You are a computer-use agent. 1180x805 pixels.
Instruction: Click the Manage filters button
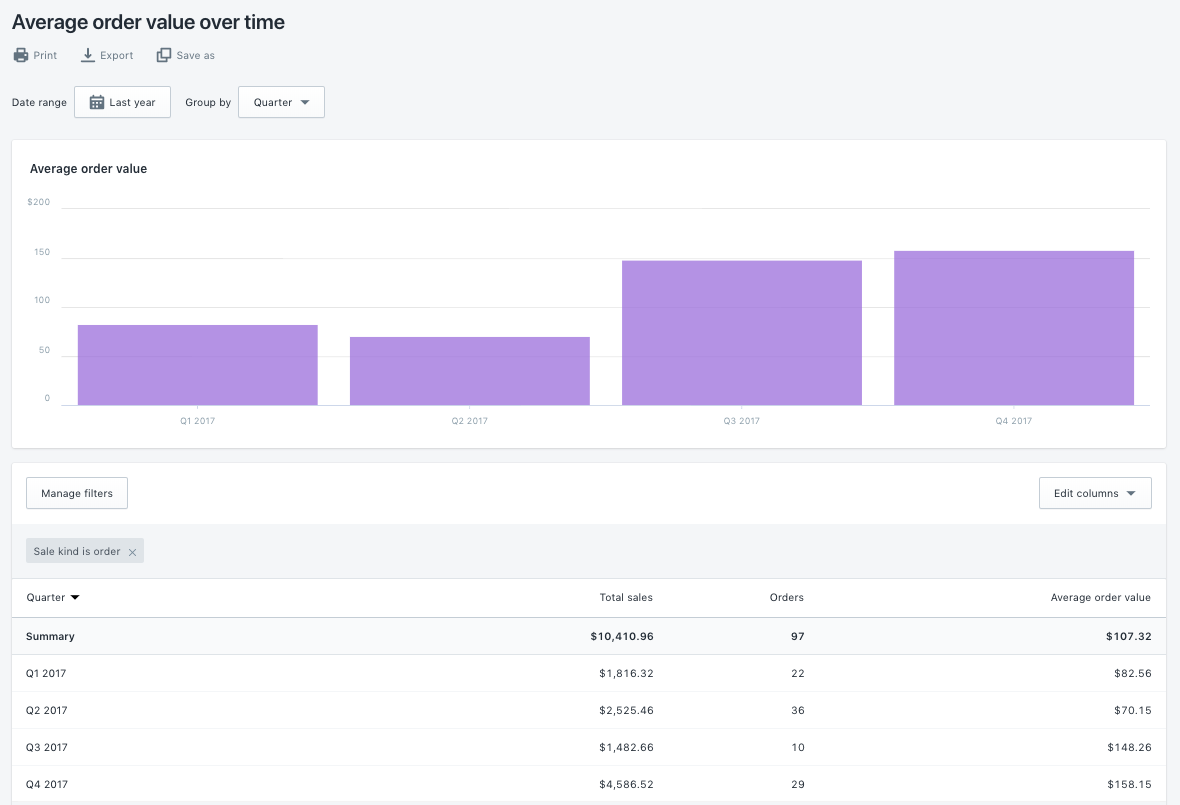point(77,494)
